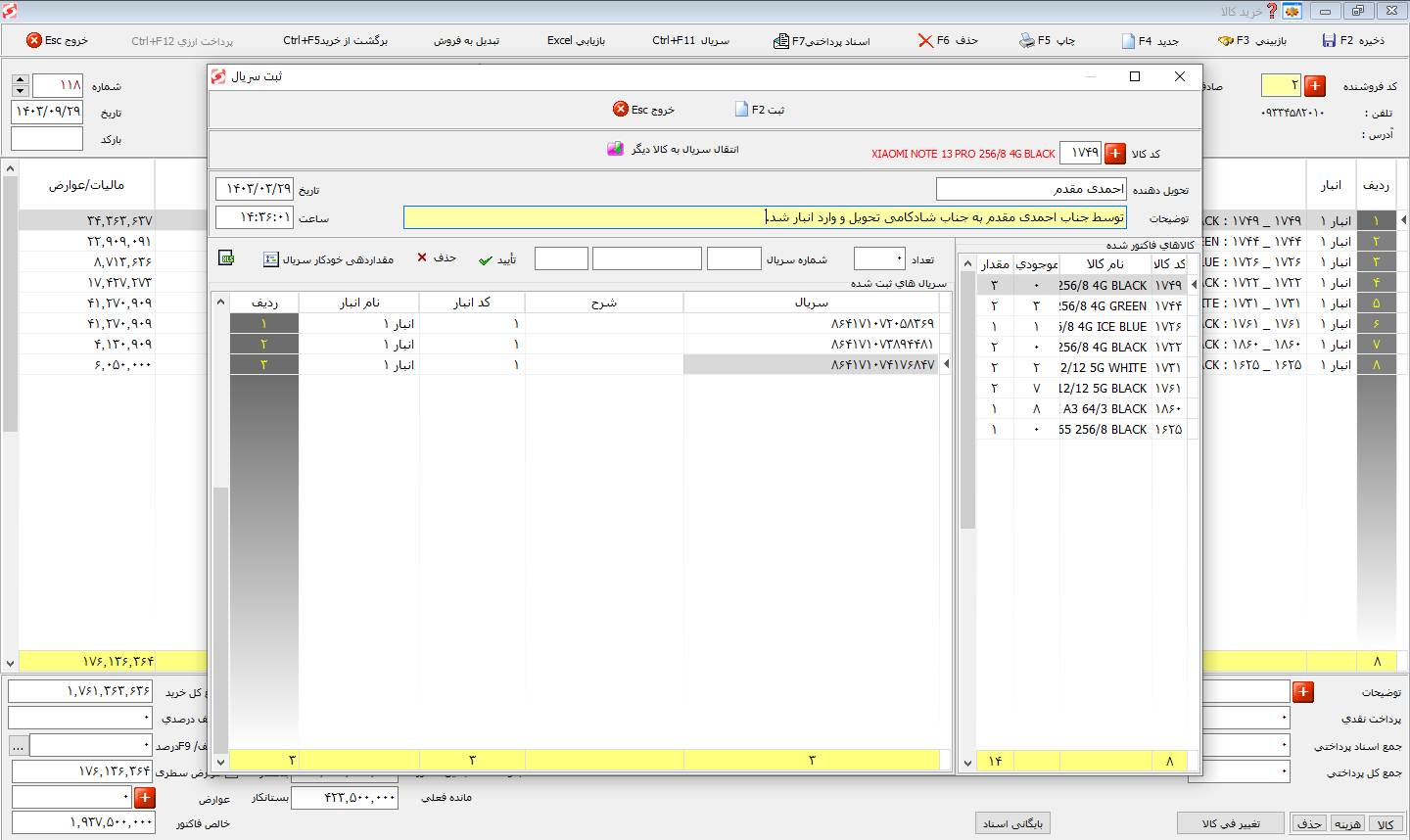The width and height of the screenshot is (1410, 840).
Task: Click the red حذف F6 delete icon in the main toolbar
Action: pos(925,40)
